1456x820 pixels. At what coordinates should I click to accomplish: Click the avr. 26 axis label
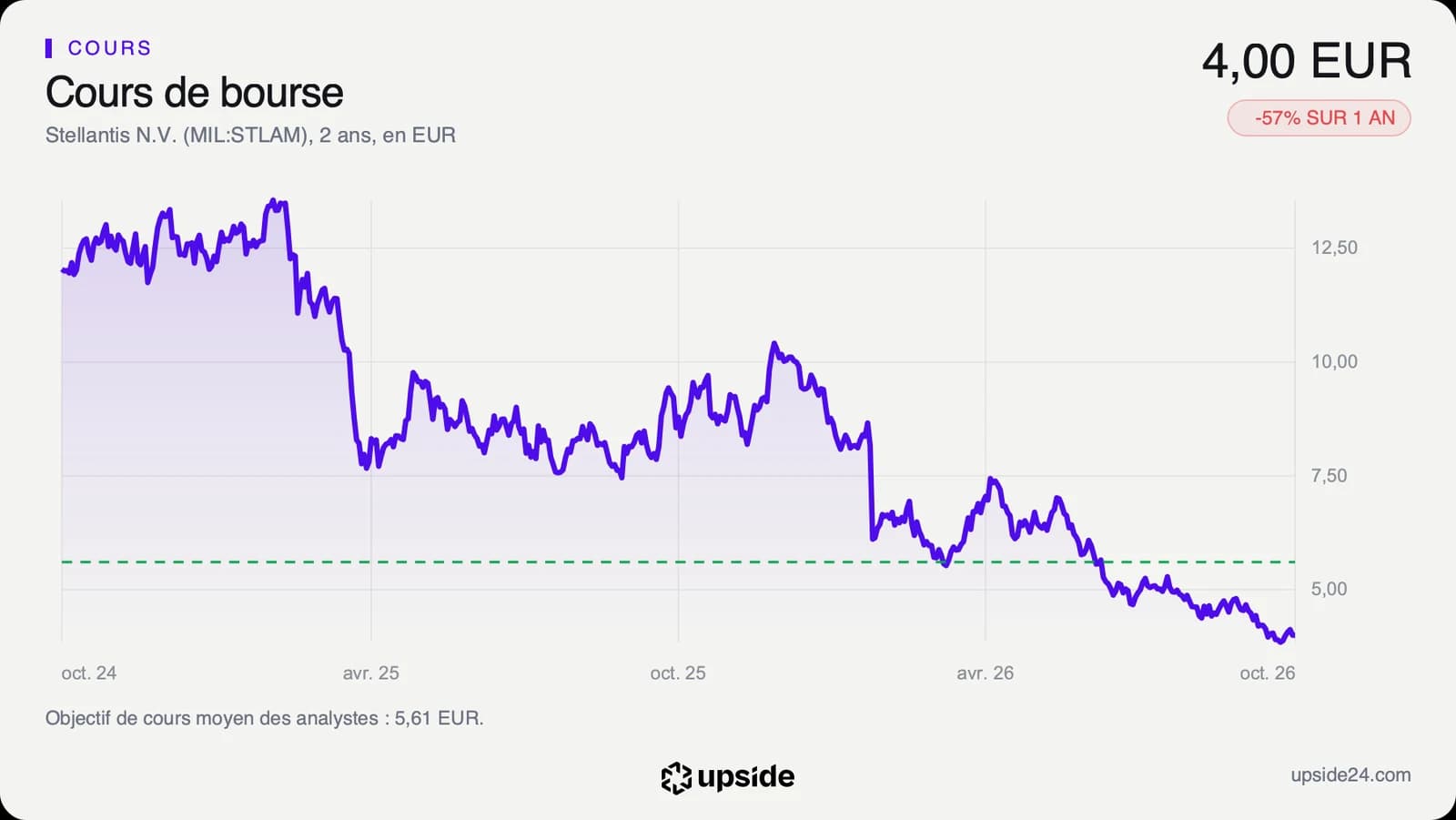(986, 673)
